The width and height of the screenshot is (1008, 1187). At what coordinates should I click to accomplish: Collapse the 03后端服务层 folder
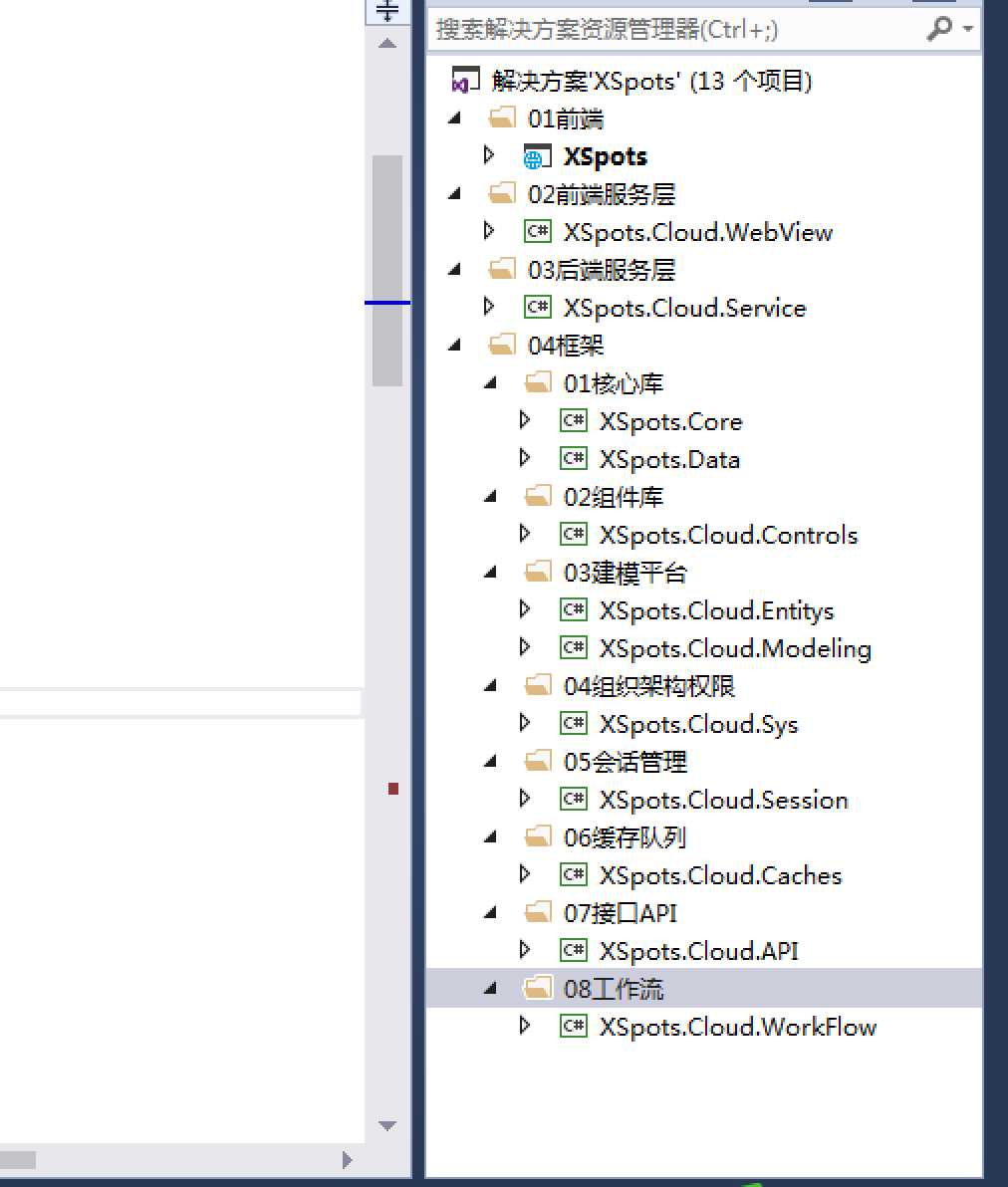pos(454,270)
